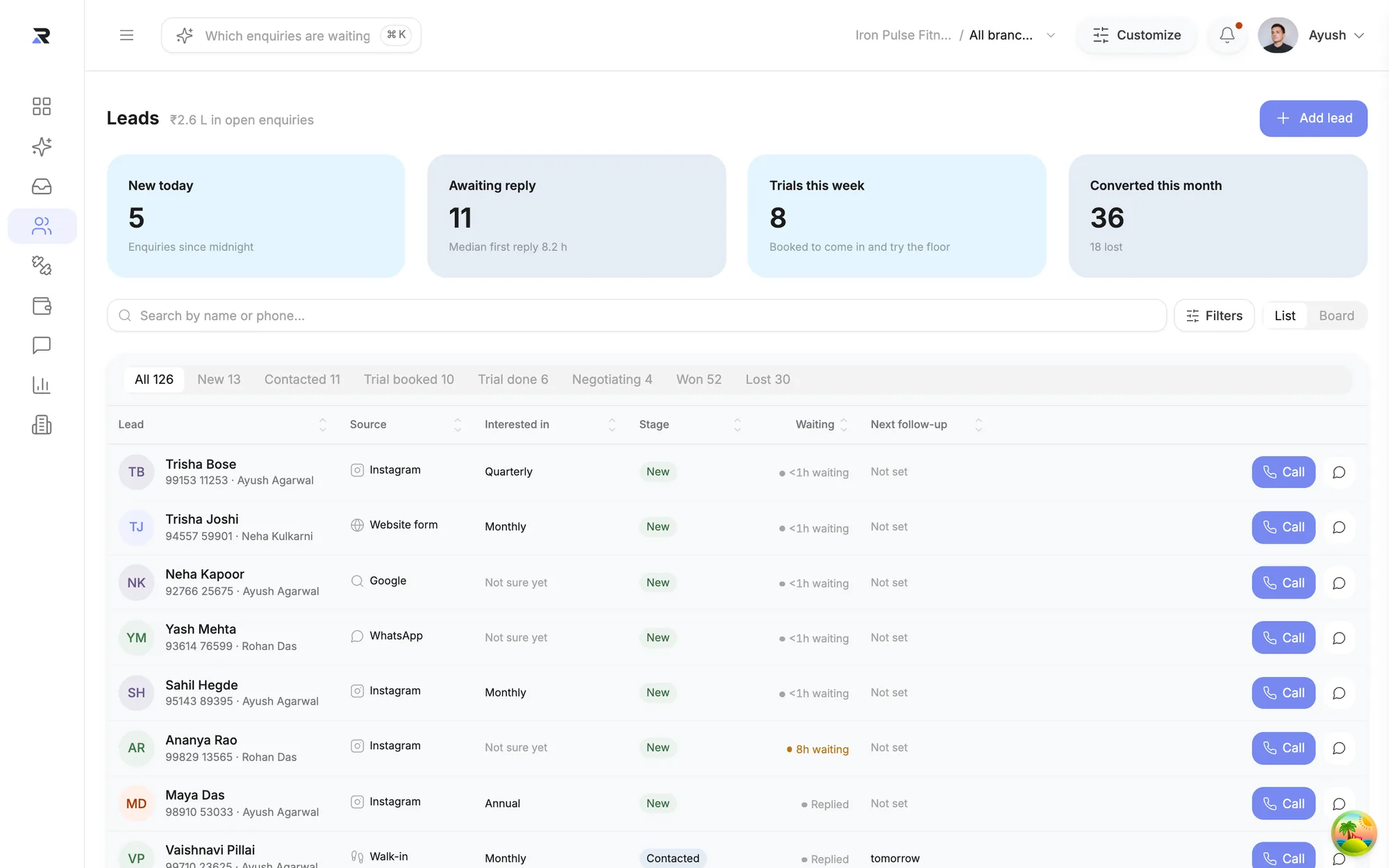This screenshot has height=868, width=1389.
Task: Click the Add lead button
Action: click(1313, 119)
